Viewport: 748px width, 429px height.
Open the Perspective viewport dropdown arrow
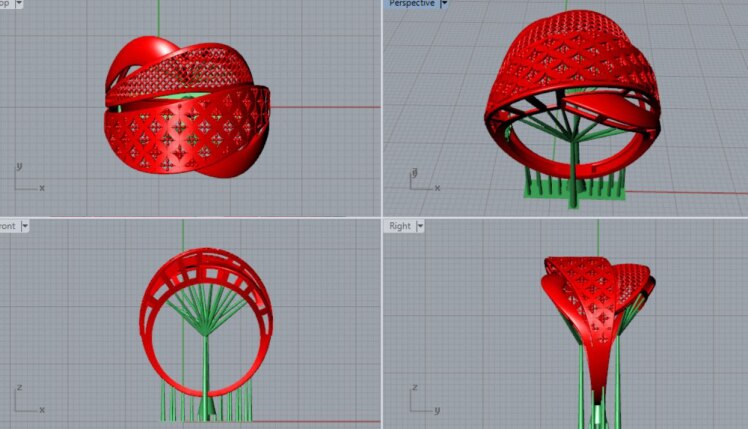(444, 4)
